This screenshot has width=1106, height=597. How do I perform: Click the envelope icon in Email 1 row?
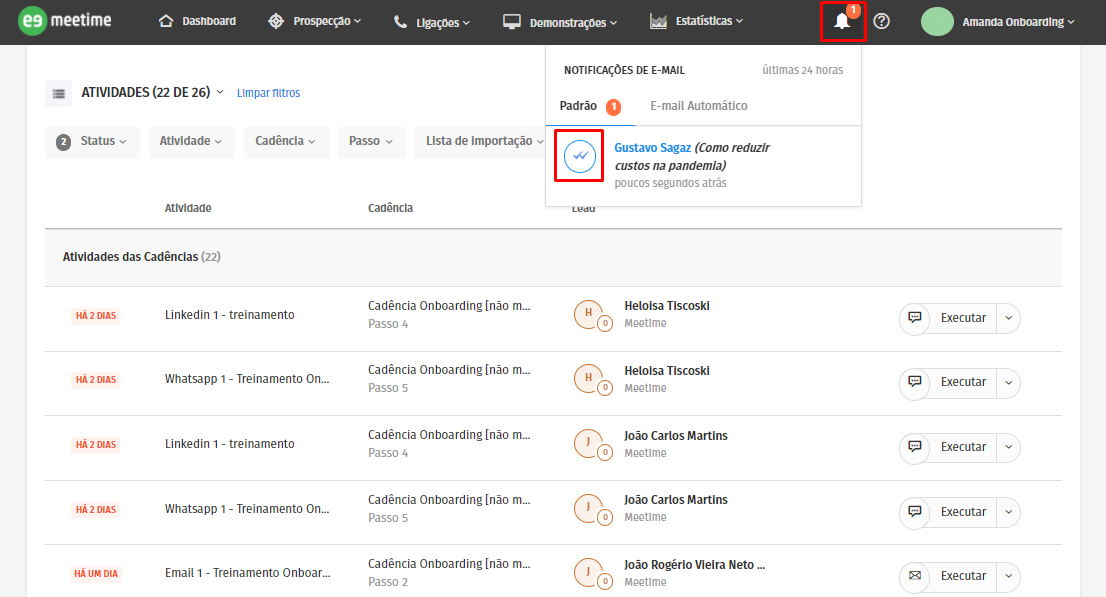914,576
